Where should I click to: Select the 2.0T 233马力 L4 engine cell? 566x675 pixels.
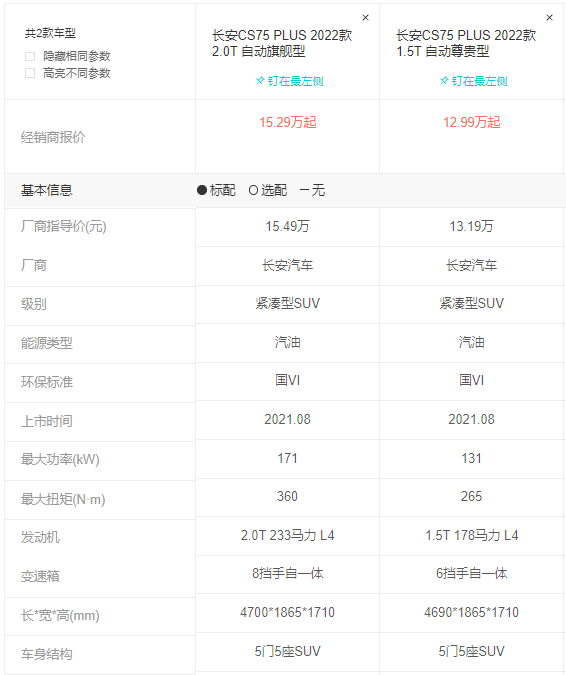click(x=288, y=536)
